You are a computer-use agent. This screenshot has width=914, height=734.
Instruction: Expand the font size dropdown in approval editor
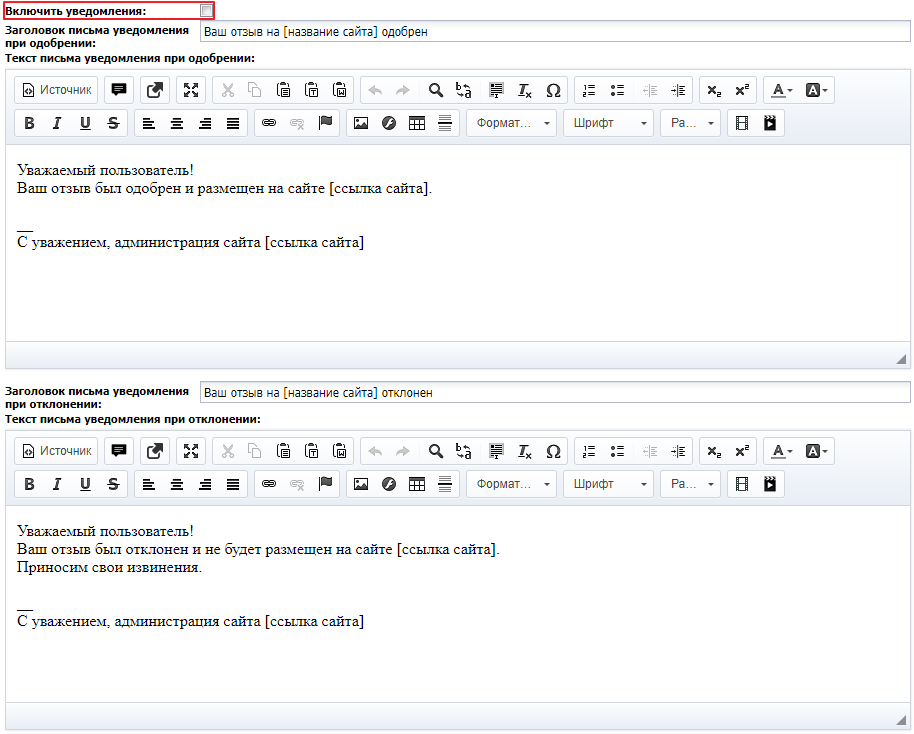click(x=690, y=123)
